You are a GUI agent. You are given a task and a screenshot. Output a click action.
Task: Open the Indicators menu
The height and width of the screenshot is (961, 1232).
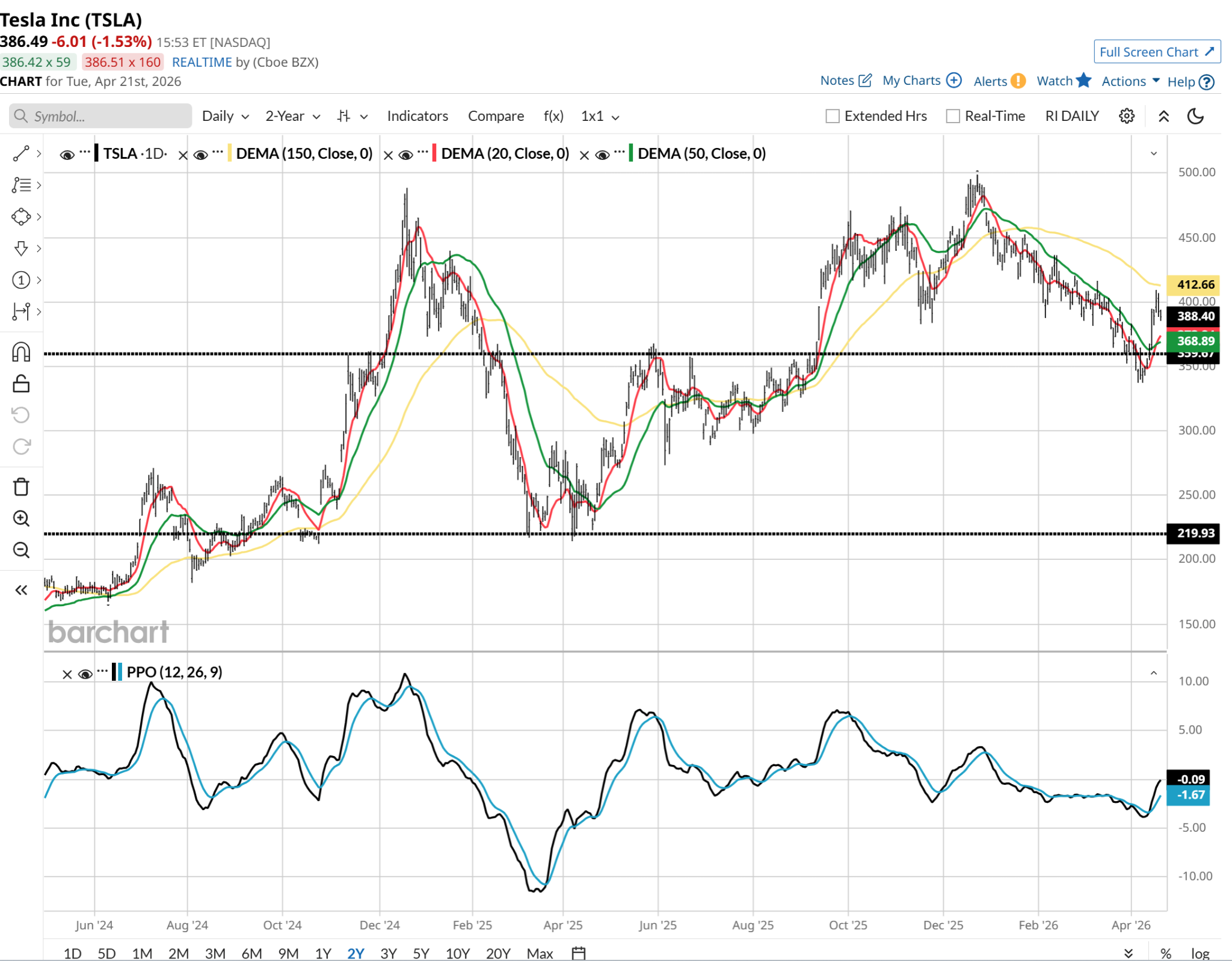tap(417, 116)
